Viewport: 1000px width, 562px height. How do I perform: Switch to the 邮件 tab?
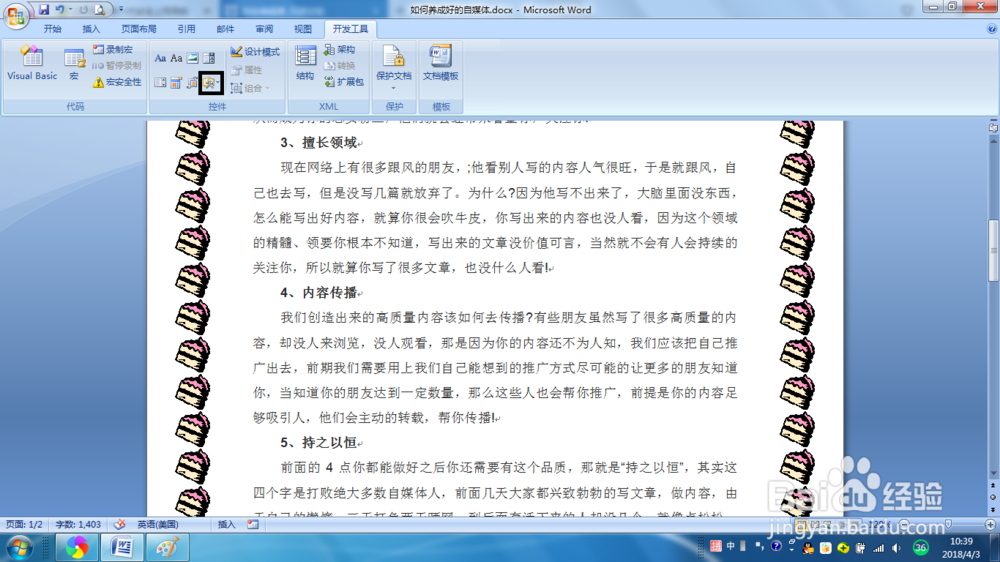(225, 29)
